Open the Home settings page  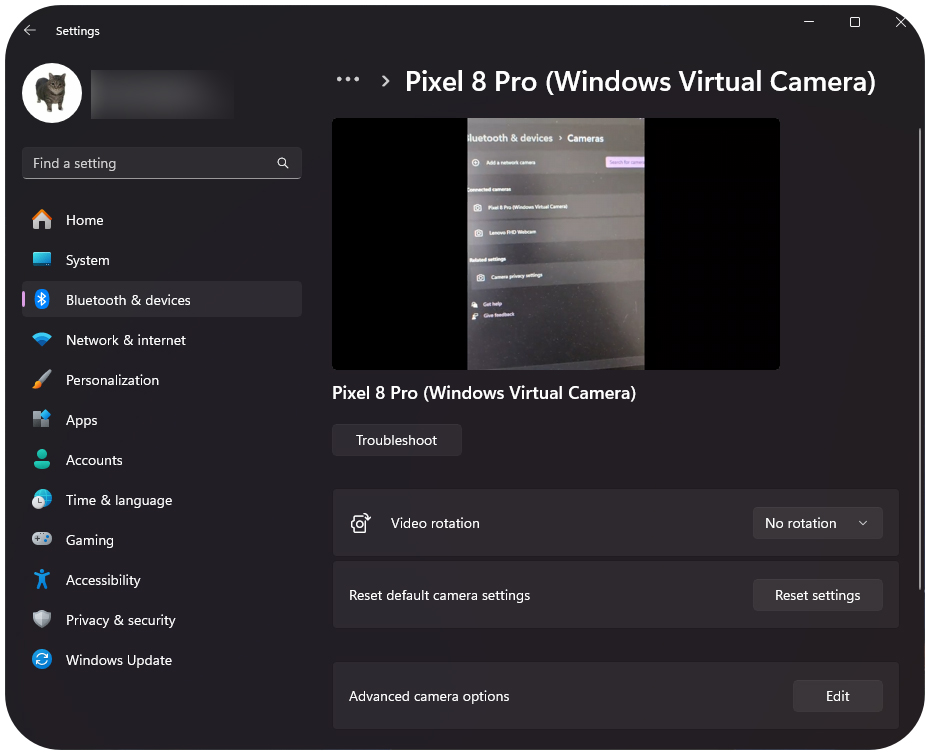coord(162,220)
